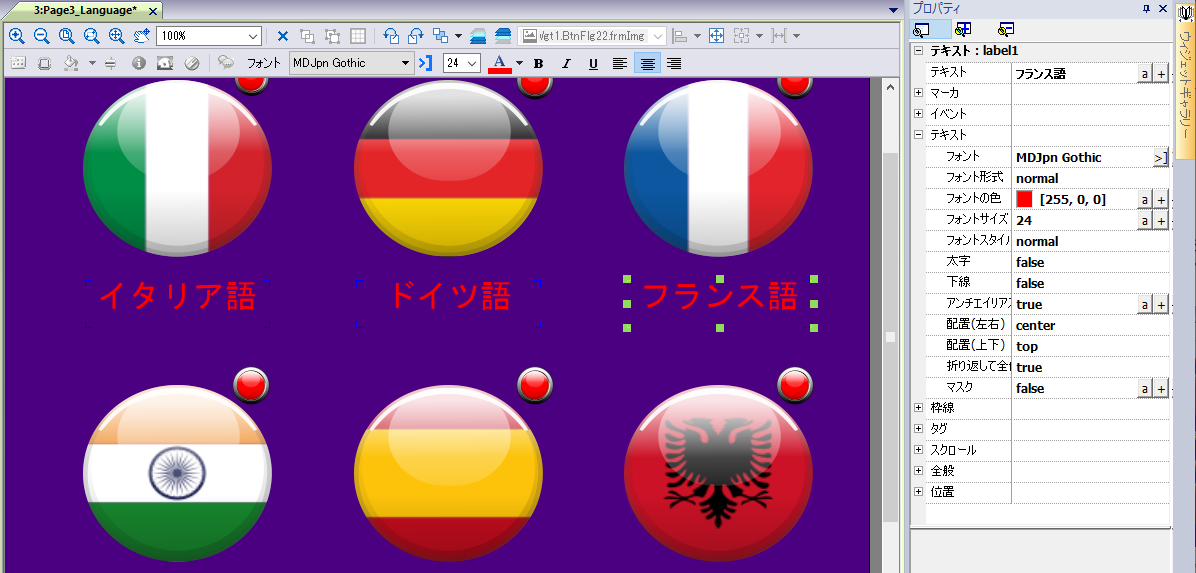Toggle underline formatting
The image size is (1196, 573).
tap(593, 64)
